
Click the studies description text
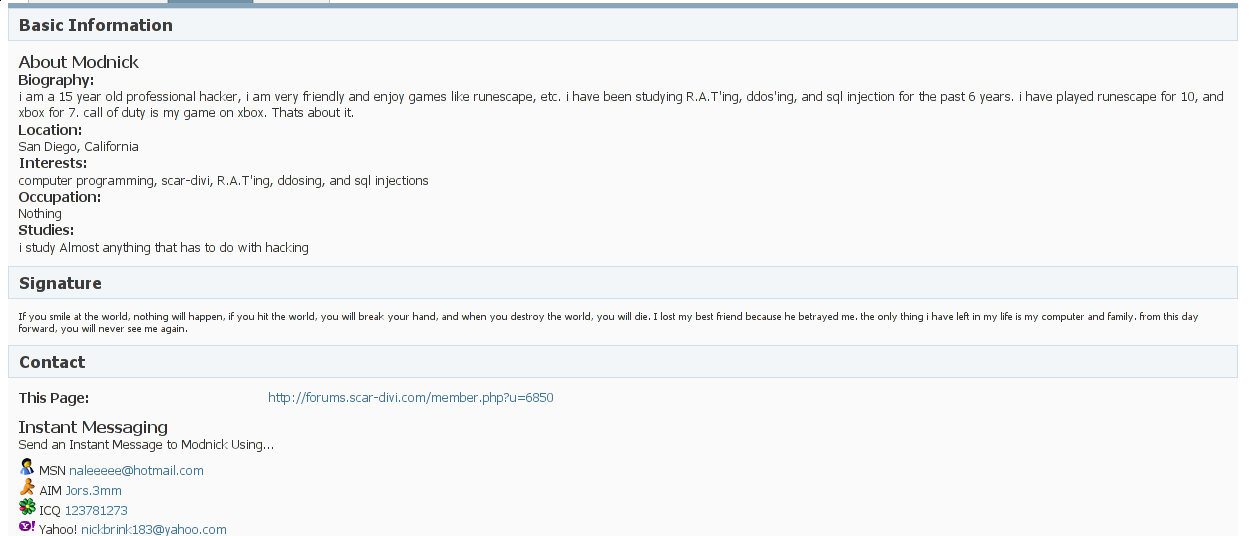pos(163,247)
